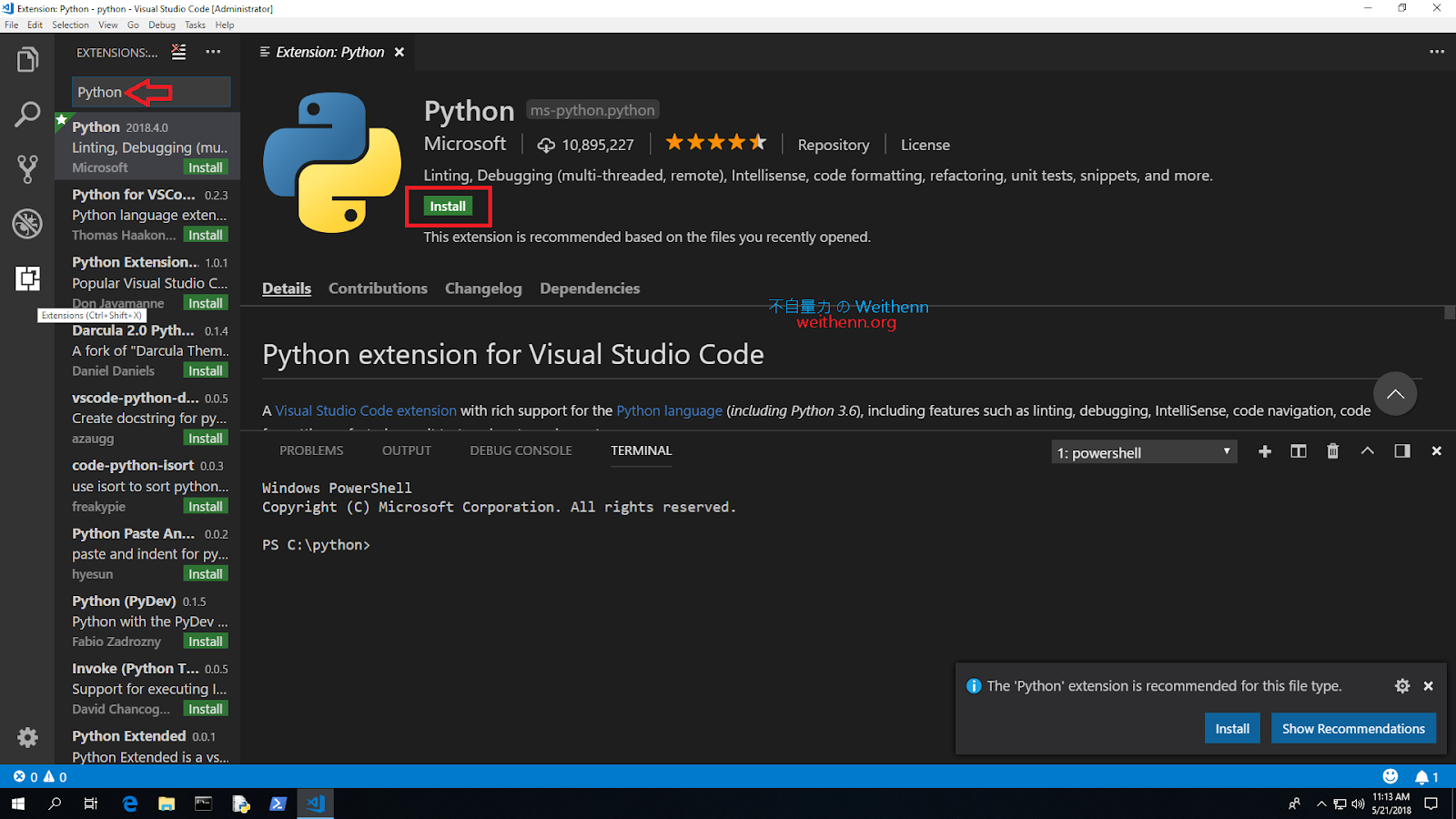
Task: Open system tray hidden icons chevron
Action: [1321, 804]
